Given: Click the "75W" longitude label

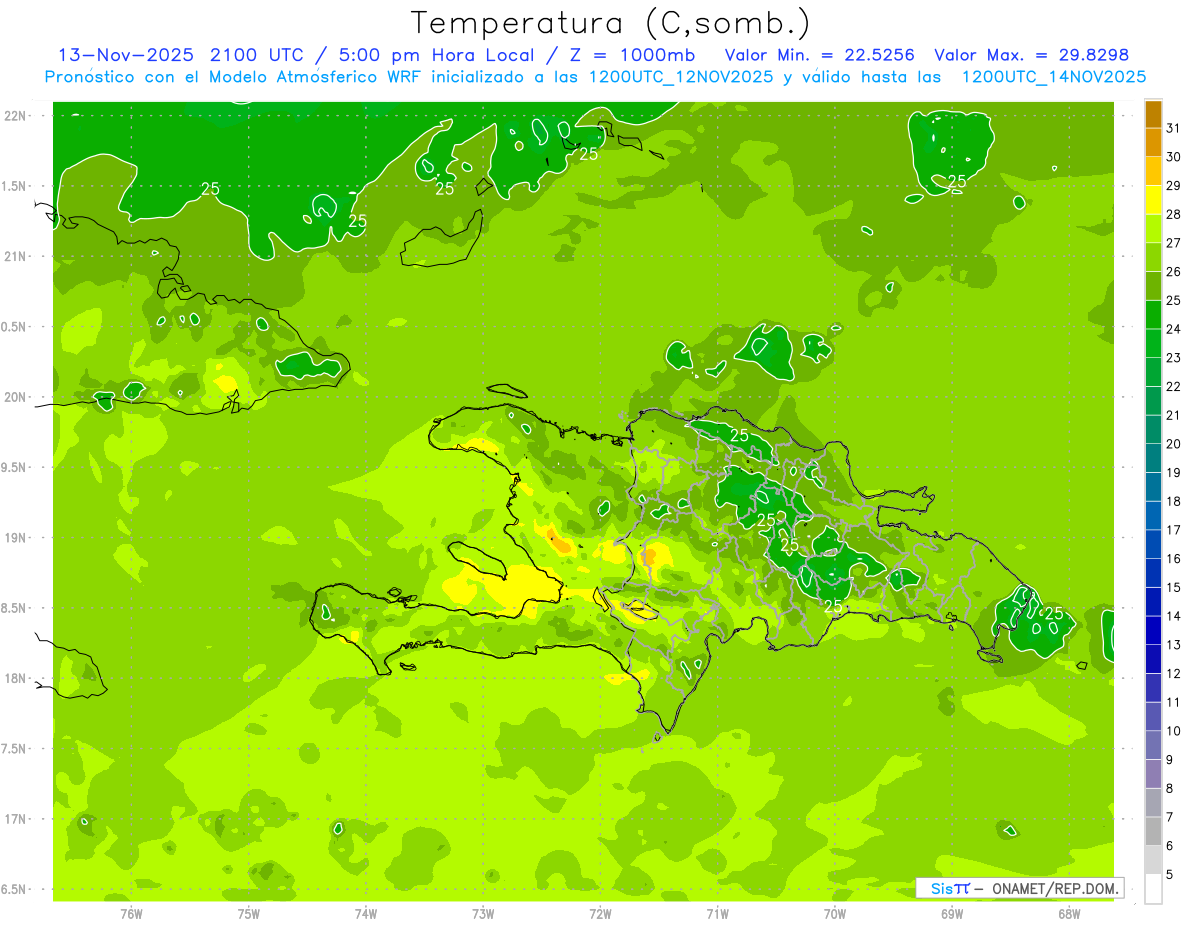Looking at the screenshot, I should (x=249, y=914).
